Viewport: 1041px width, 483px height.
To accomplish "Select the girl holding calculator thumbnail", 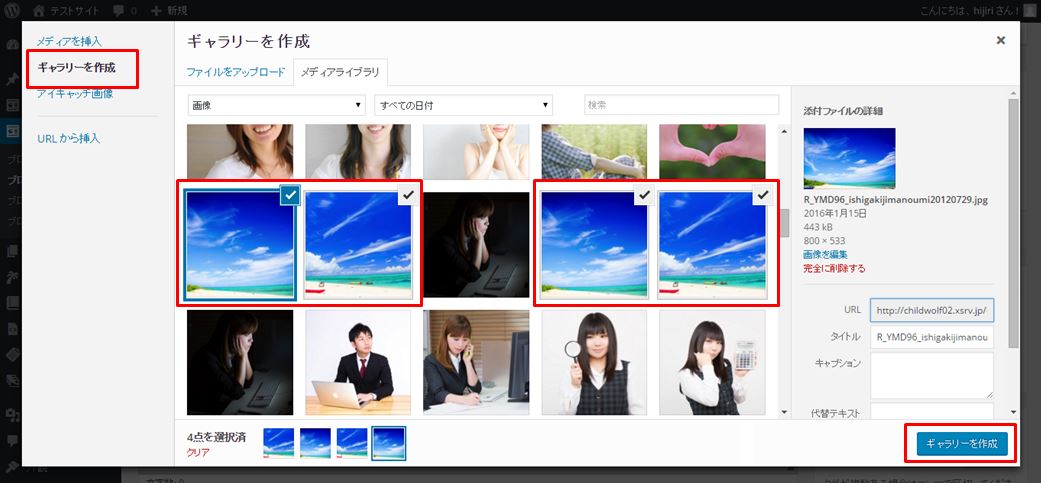I will click(x=712, y=362).
